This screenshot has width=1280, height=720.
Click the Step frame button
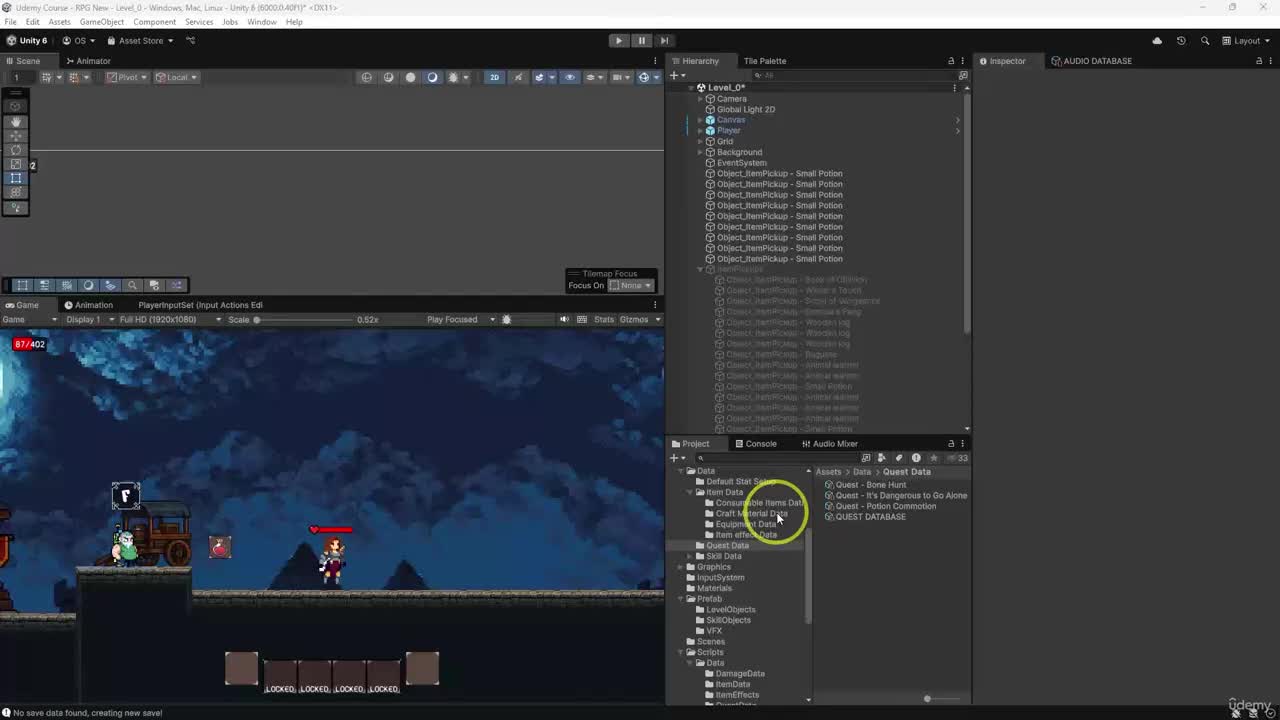point(664,41)
